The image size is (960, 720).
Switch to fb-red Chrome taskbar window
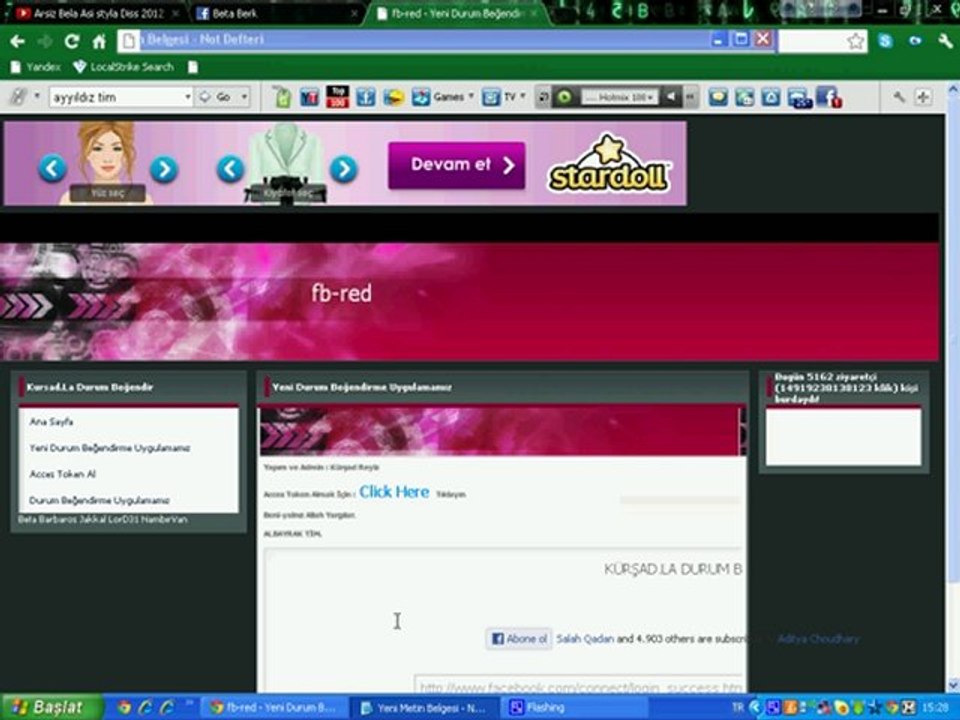pyautogui.click(x=273, y=707)
